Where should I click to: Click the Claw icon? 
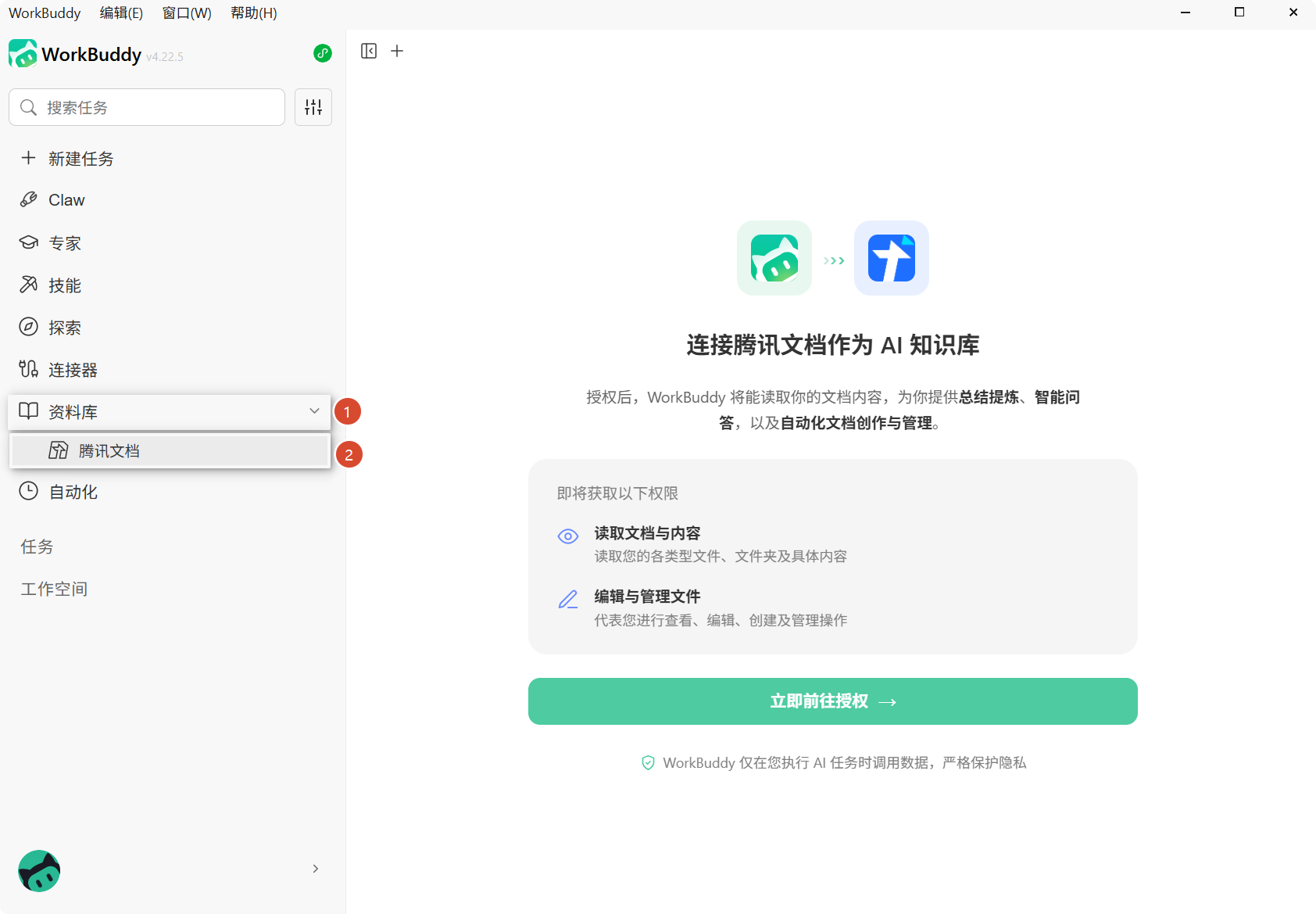(x=29, y=199)
